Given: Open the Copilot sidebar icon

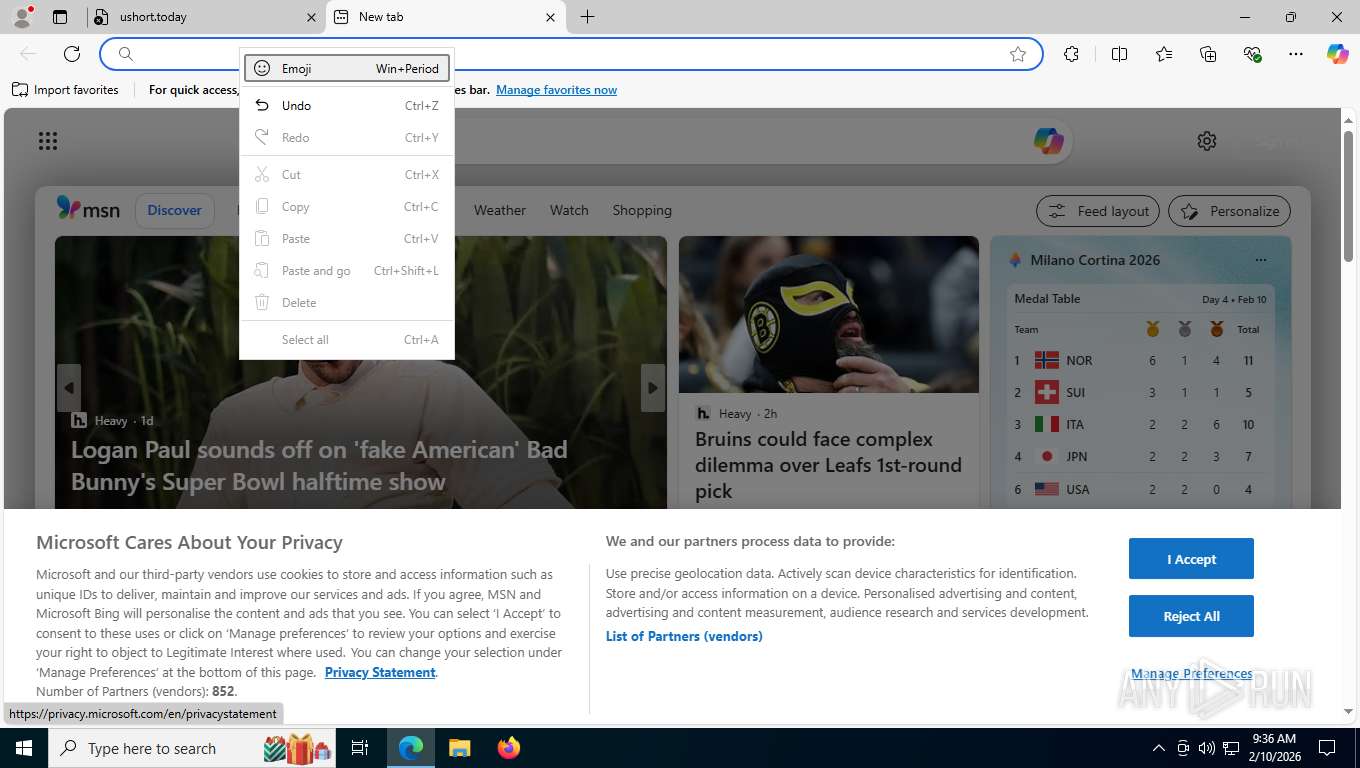Looking at the screenshot, I should (1338, 54).
